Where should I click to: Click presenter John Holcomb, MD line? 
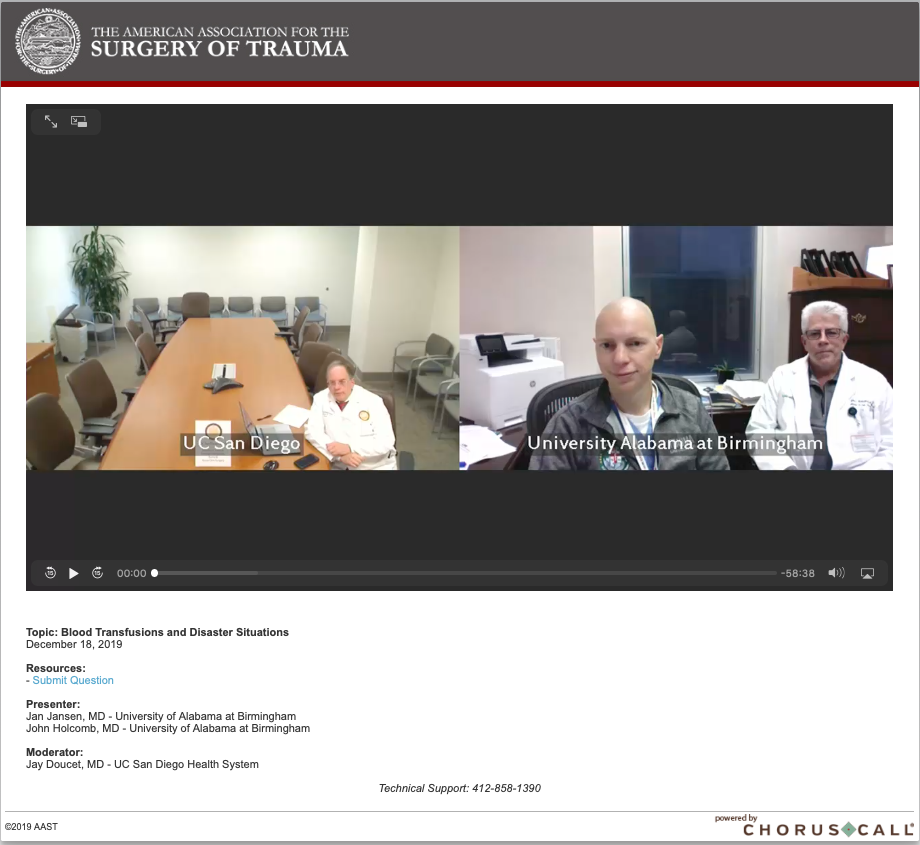pyautogui.click(x=168, y=728)
